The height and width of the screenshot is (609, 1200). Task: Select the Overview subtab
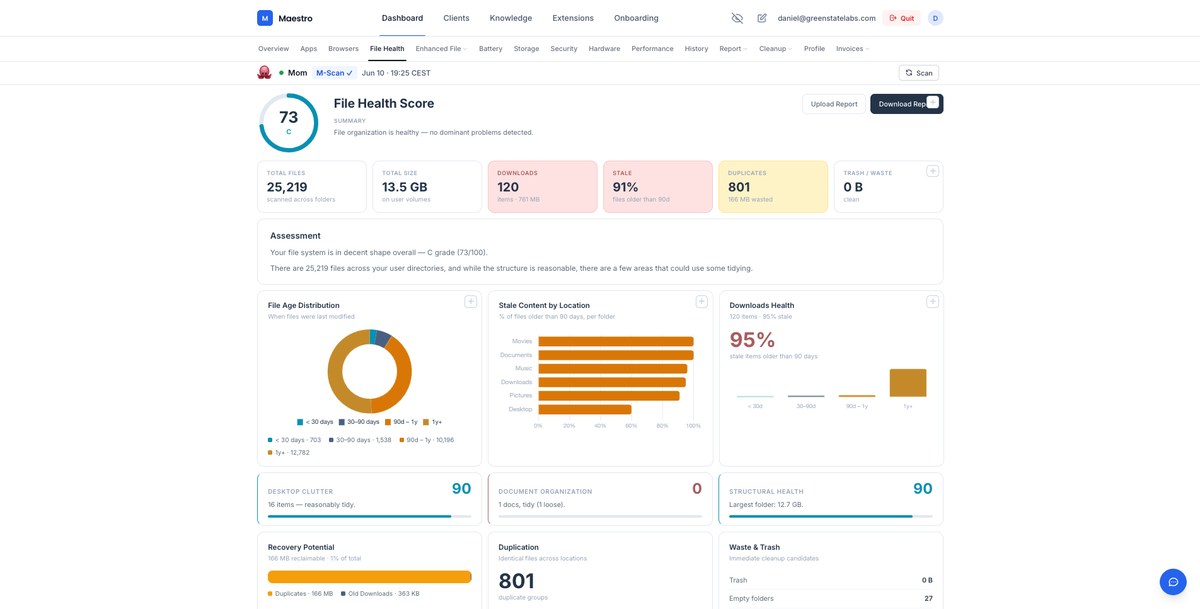tap(274, 49)
